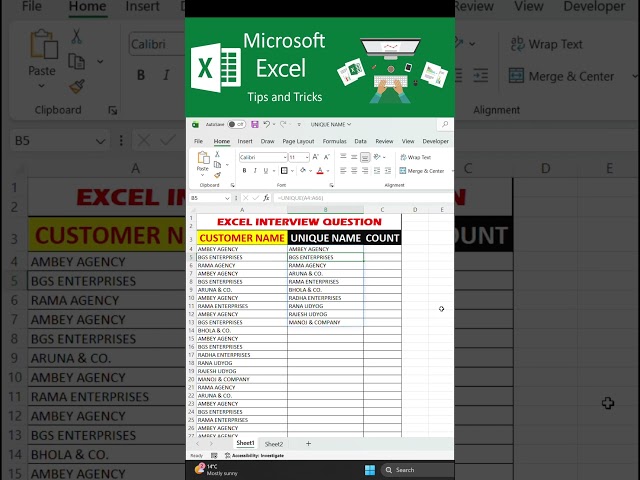Set Middle Align in center Excel ribbon
640x480 pixels.
[x=354, y=157]
